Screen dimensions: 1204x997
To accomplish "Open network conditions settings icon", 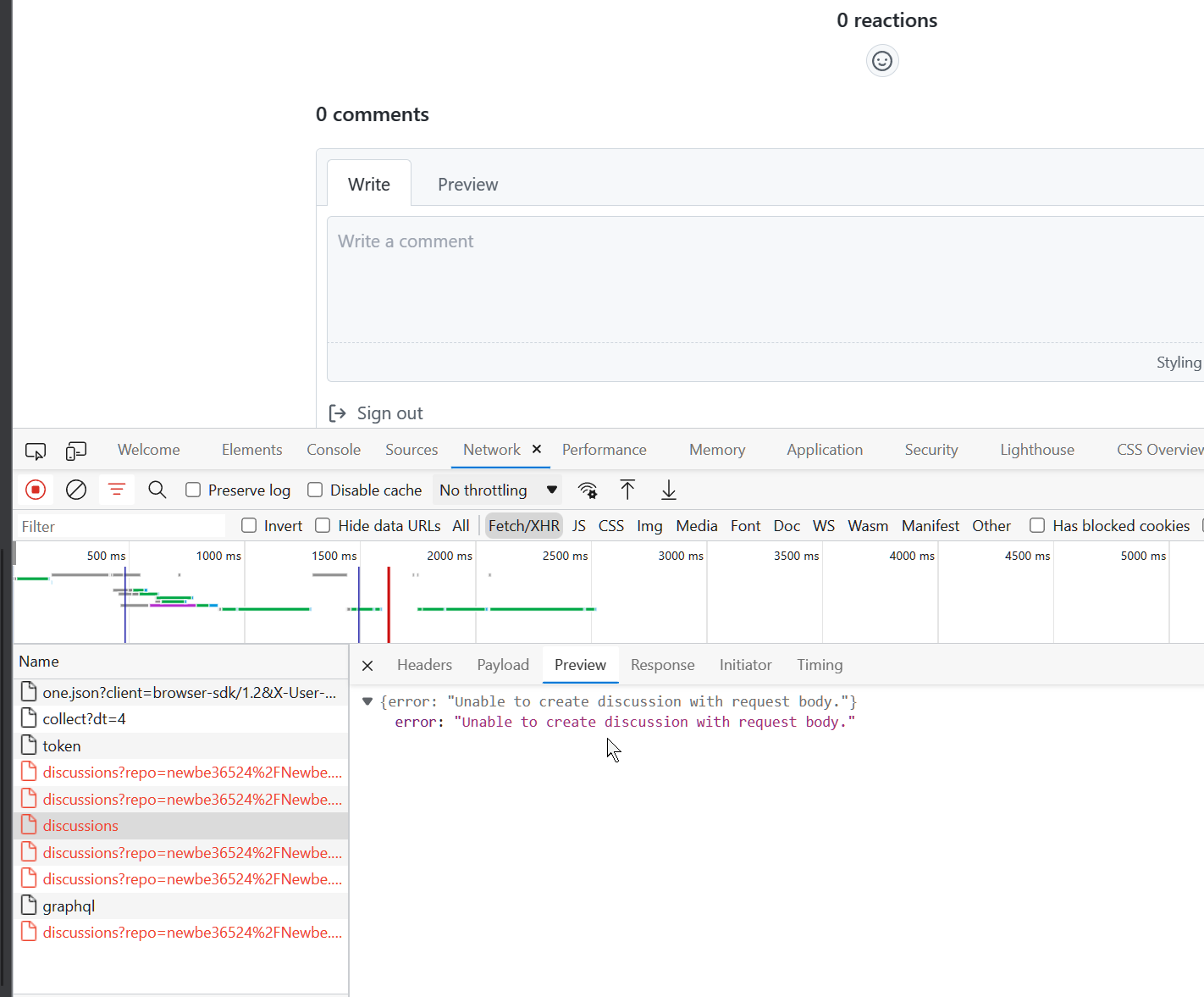I will [588, 490].
